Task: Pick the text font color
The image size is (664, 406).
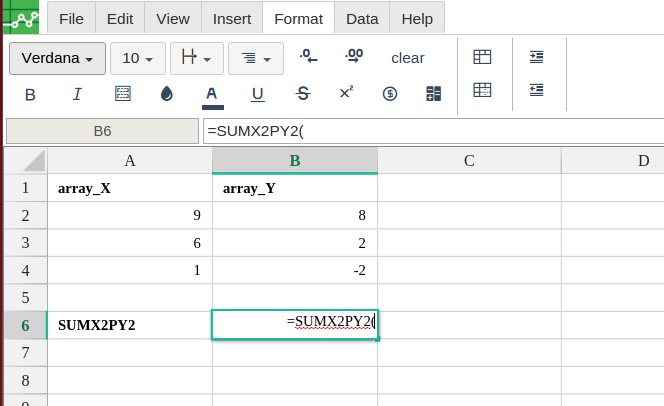Action: pyautogui.click(x=212, y=97)
